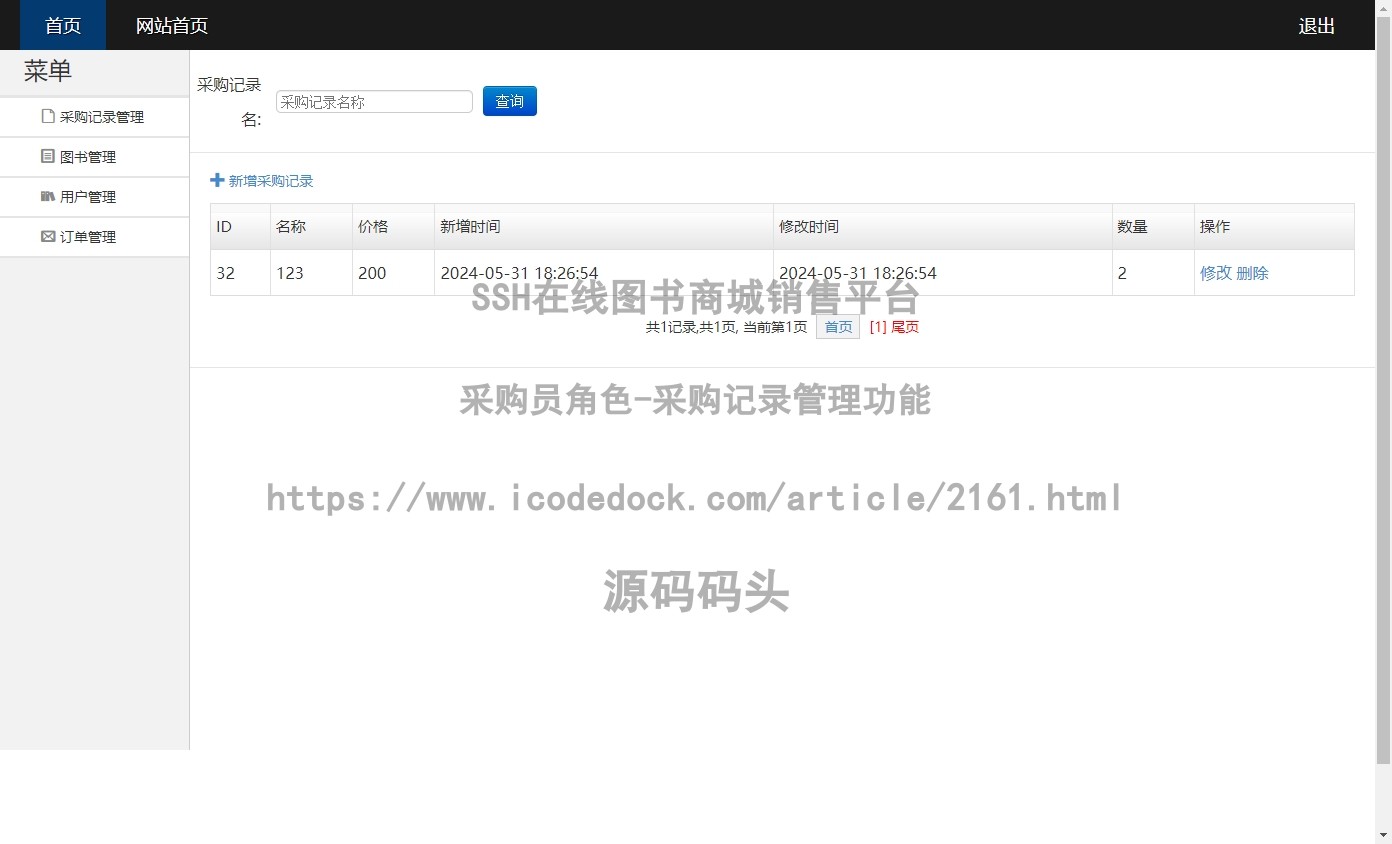
Task: Click the name cell 123
Action: pos(311,273)
